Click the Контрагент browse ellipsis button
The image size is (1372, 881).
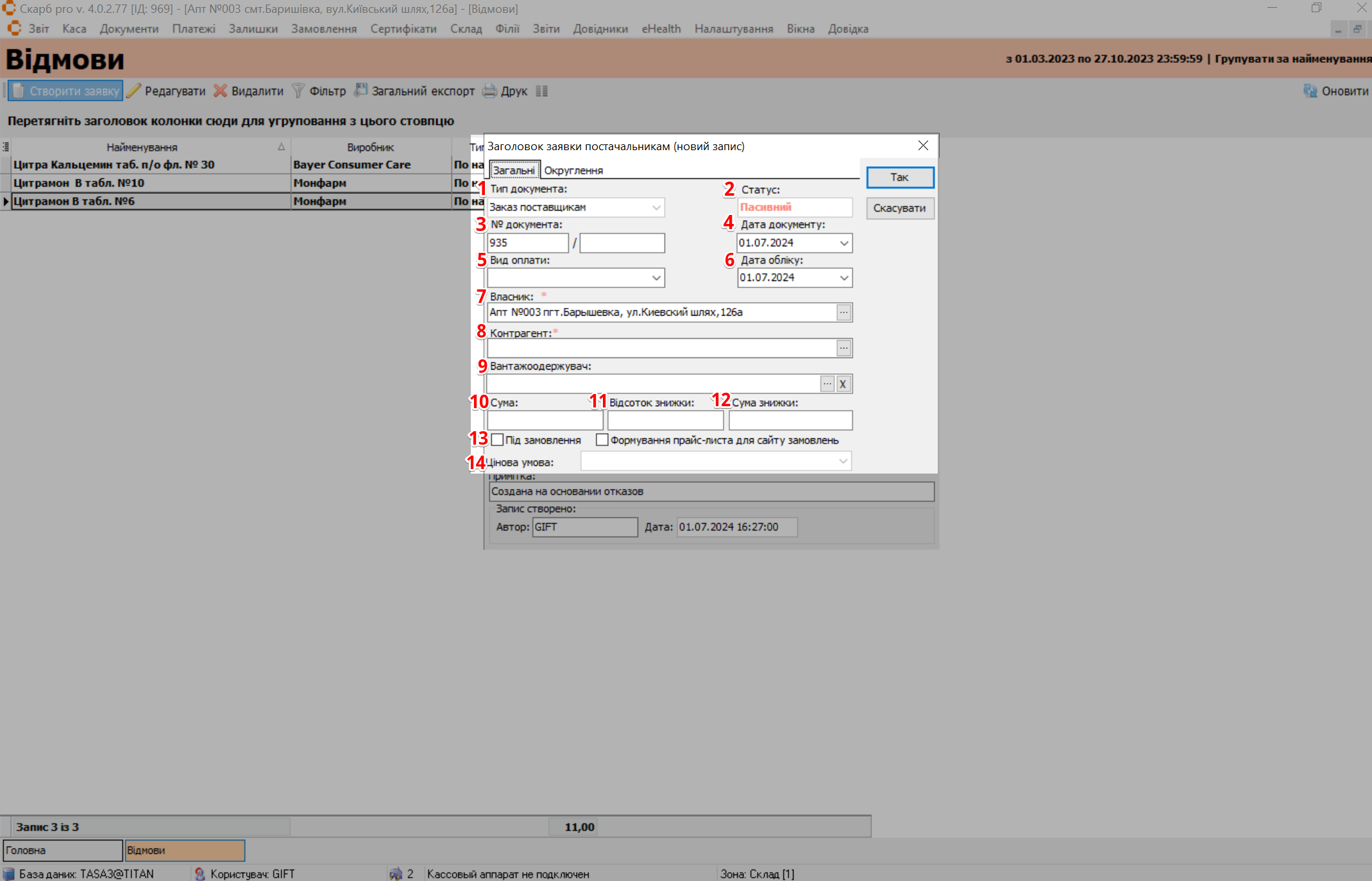[x=843, y=348]
